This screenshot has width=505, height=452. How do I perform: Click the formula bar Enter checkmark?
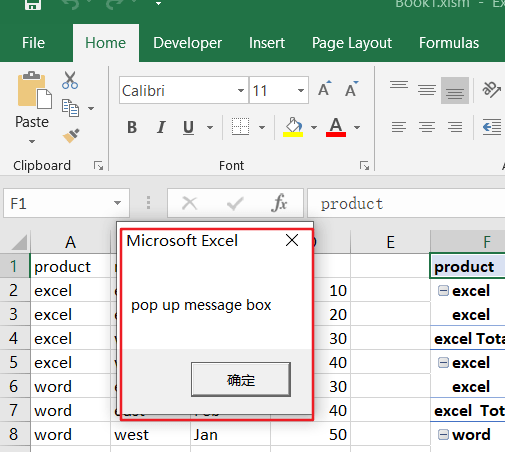coord(235,203)
